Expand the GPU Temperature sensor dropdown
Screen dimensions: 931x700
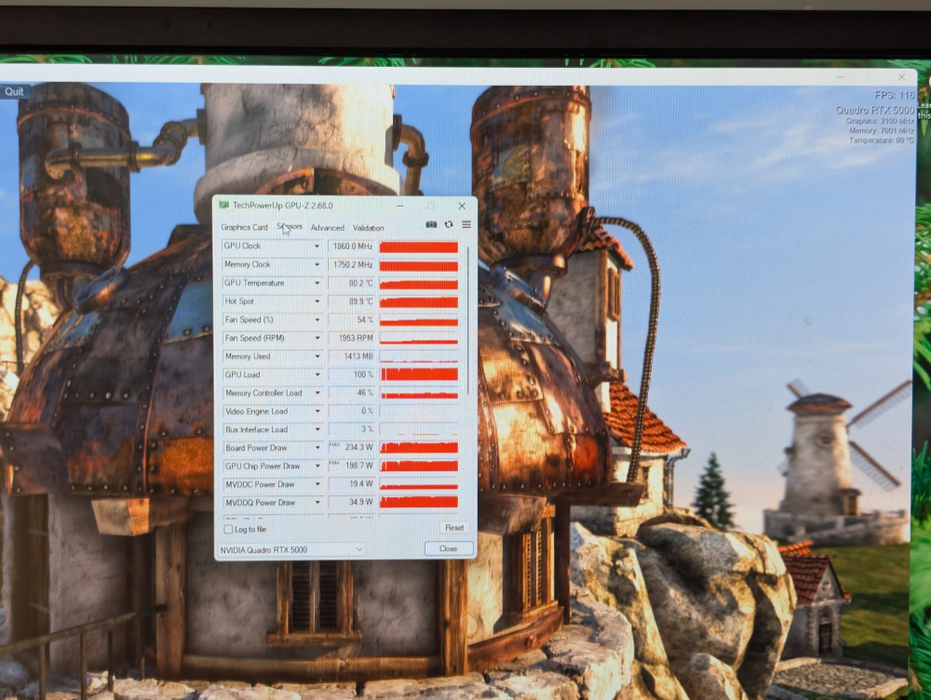[316, 283]
